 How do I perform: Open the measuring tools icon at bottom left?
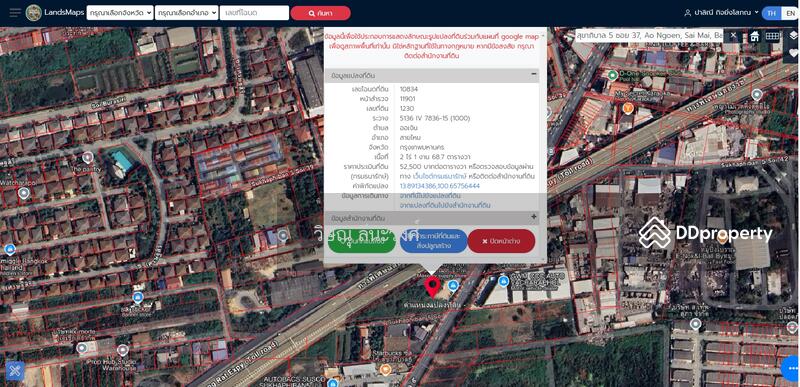15,371
